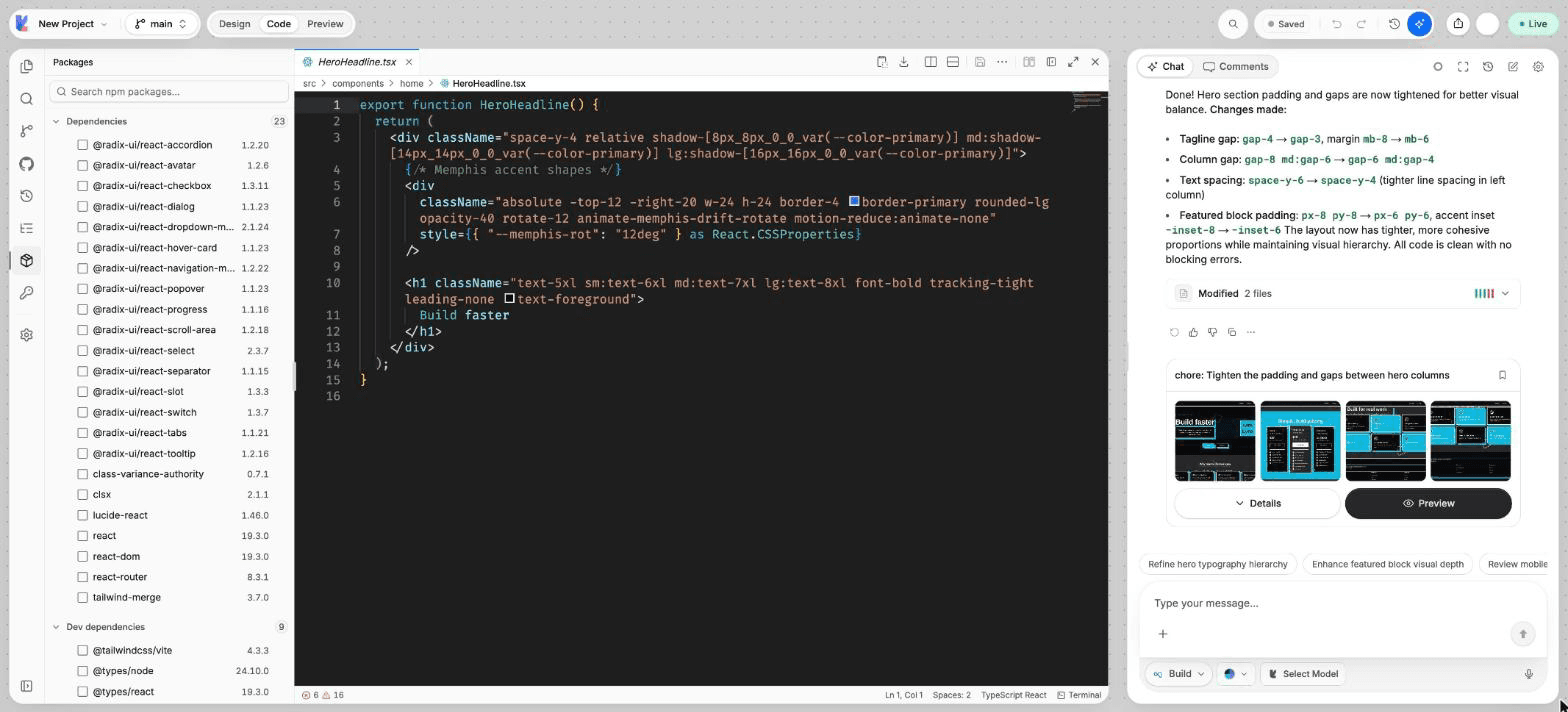This screenshot has height=712, width=1568.
Task: Open search panel in left sidebar
Action: click(27, 99)
